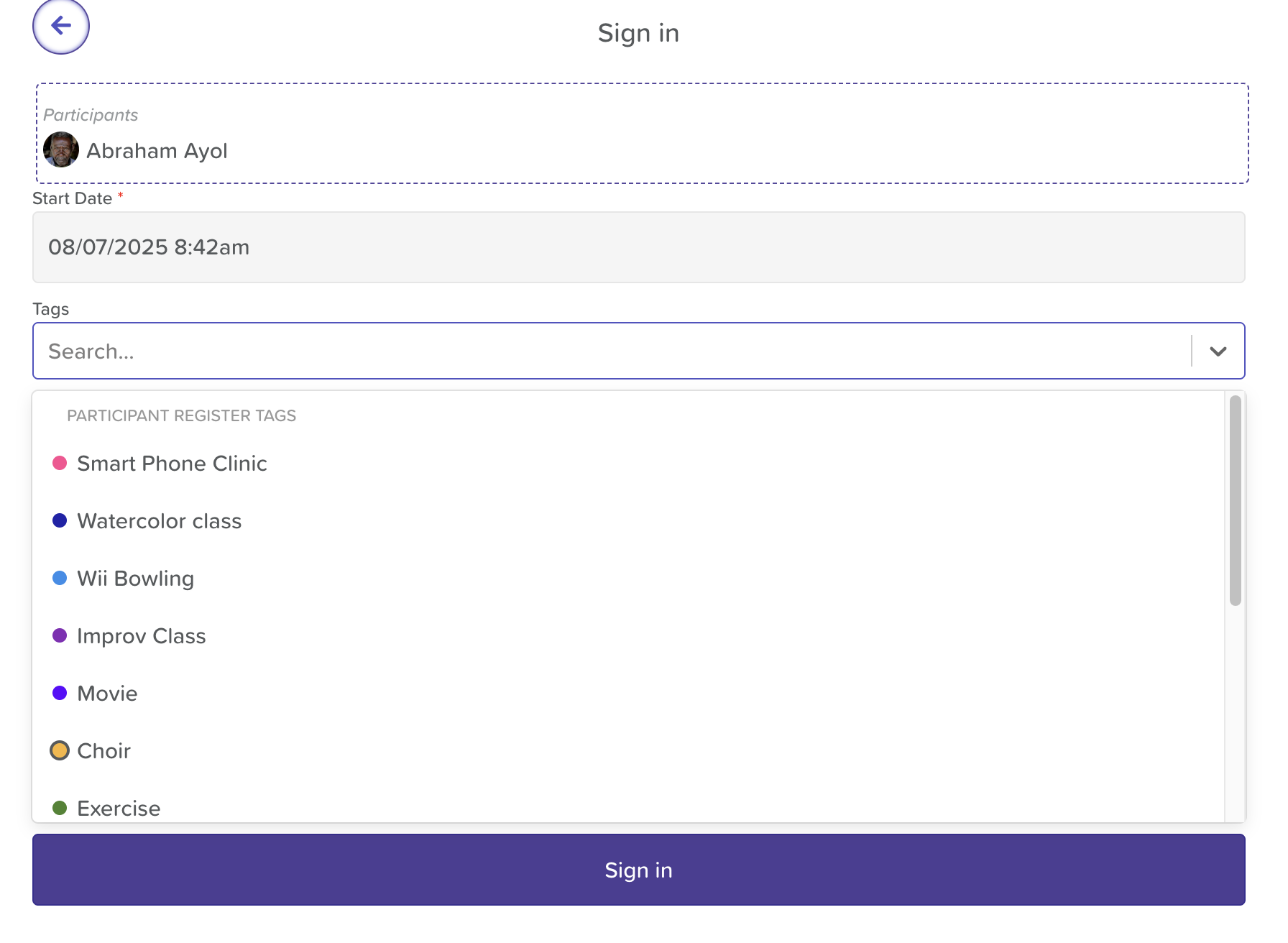The width and height of the screenshot is (1288, 943).
Task: Select the pink Smart Phone Clinic dot
Action: tap(60, 463)
